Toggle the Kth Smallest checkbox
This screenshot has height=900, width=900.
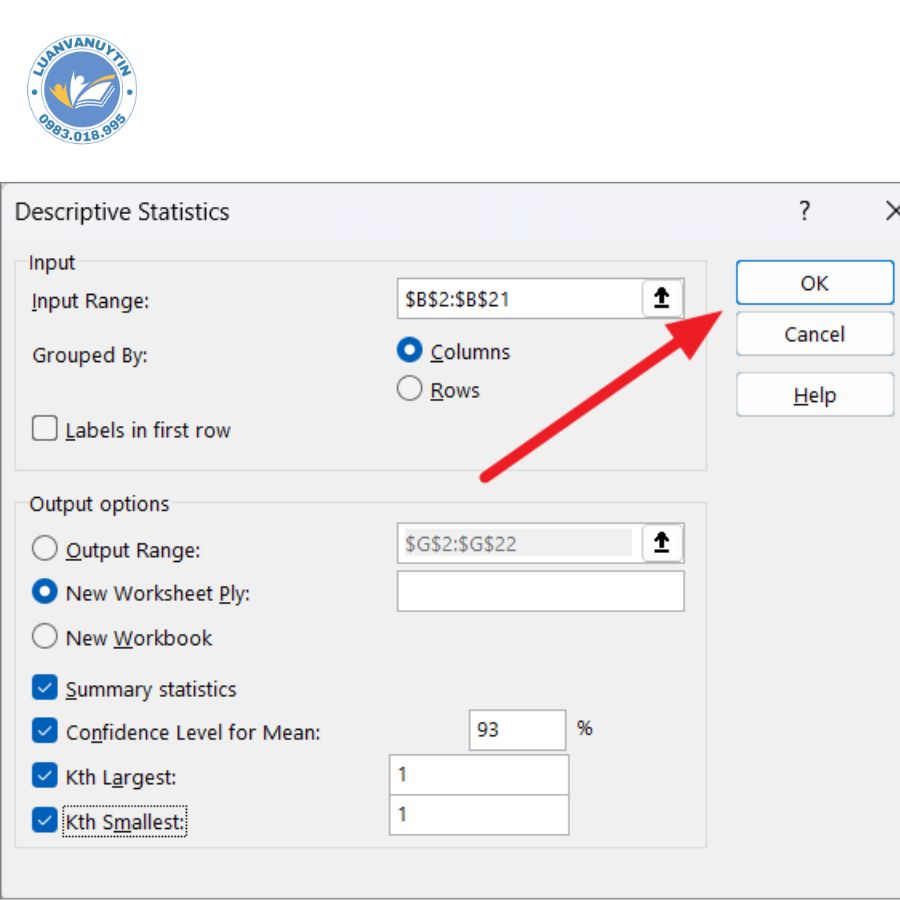[x=45, y=821]
